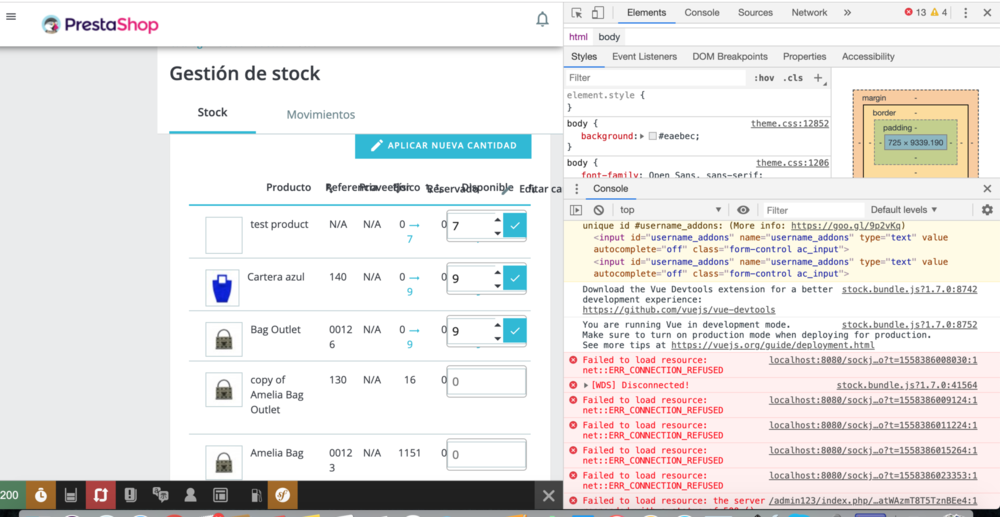Open the DOM Breakpoints pane tab
Image resolution: width=1000 pixels, height=517 pixels.
[x=730, y=57]
